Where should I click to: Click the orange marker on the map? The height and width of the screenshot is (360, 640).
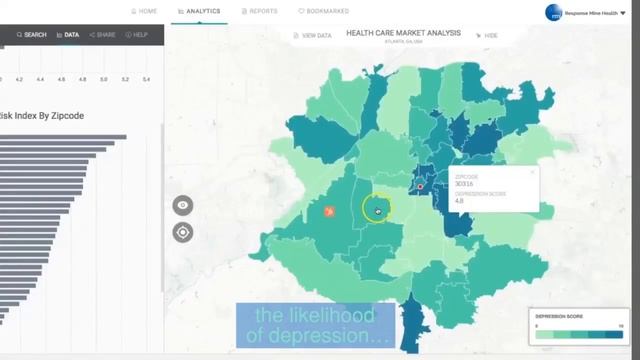pyautogui.click(x=329, y=211)
